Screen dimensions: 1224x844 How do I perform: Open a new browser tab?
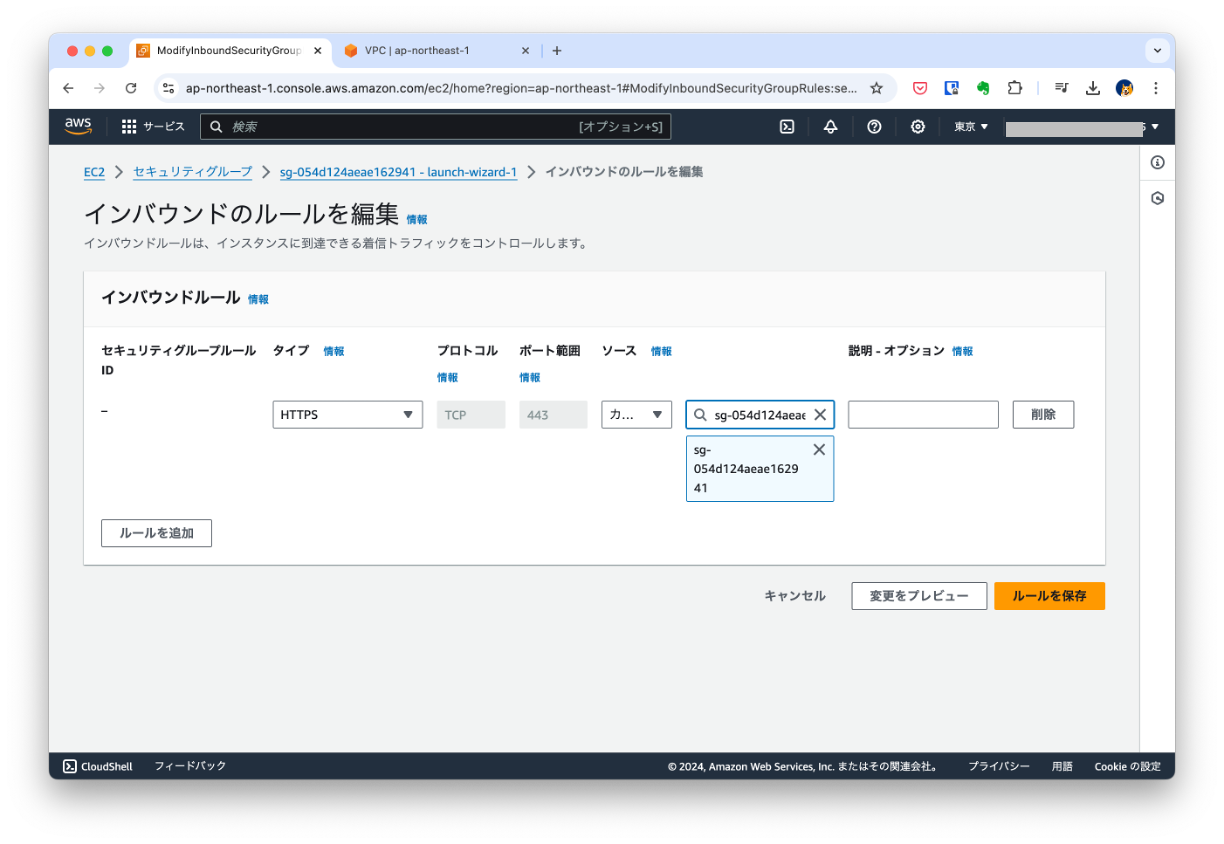[x=557, y=51]
